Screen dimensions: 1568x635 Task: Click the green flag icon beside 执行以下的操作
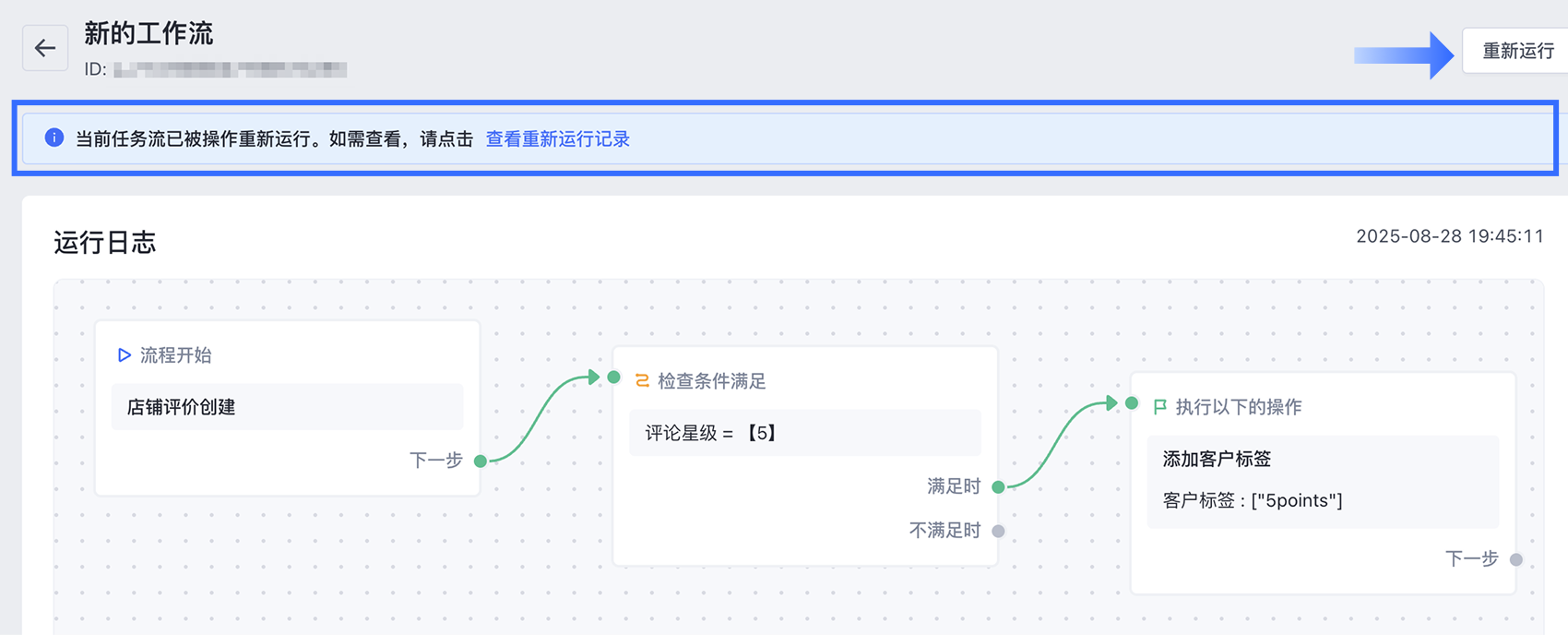point(1159,407)
